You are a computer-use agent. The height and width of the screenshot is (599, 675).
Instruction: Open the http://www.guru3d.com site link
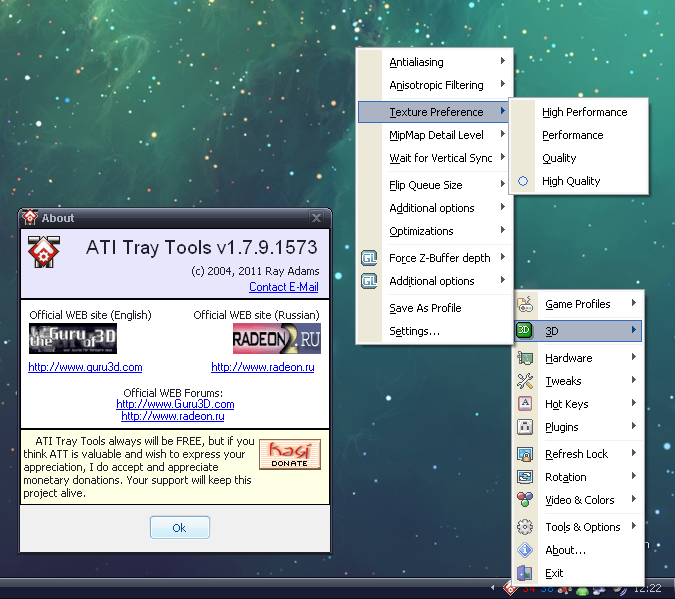pyautogui.click(x=85, y=367)
